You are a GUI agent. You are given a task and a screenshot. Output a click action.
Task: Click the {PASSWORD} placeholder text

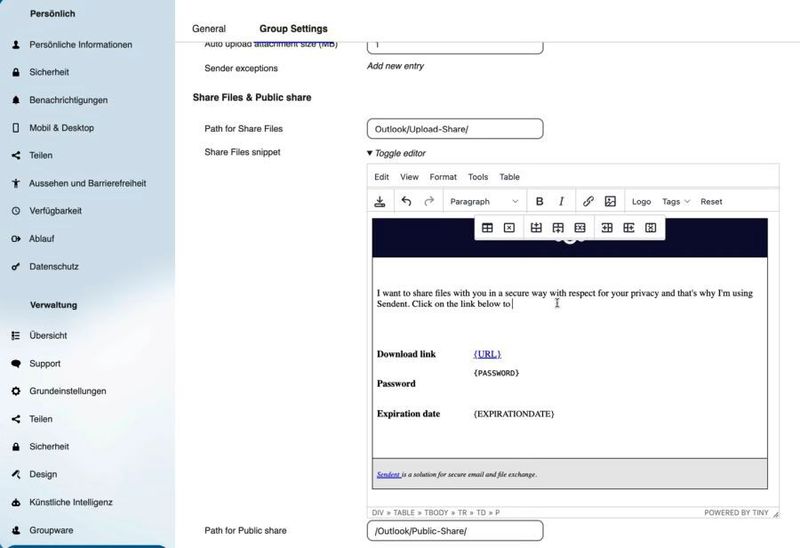tap(496, 373)
